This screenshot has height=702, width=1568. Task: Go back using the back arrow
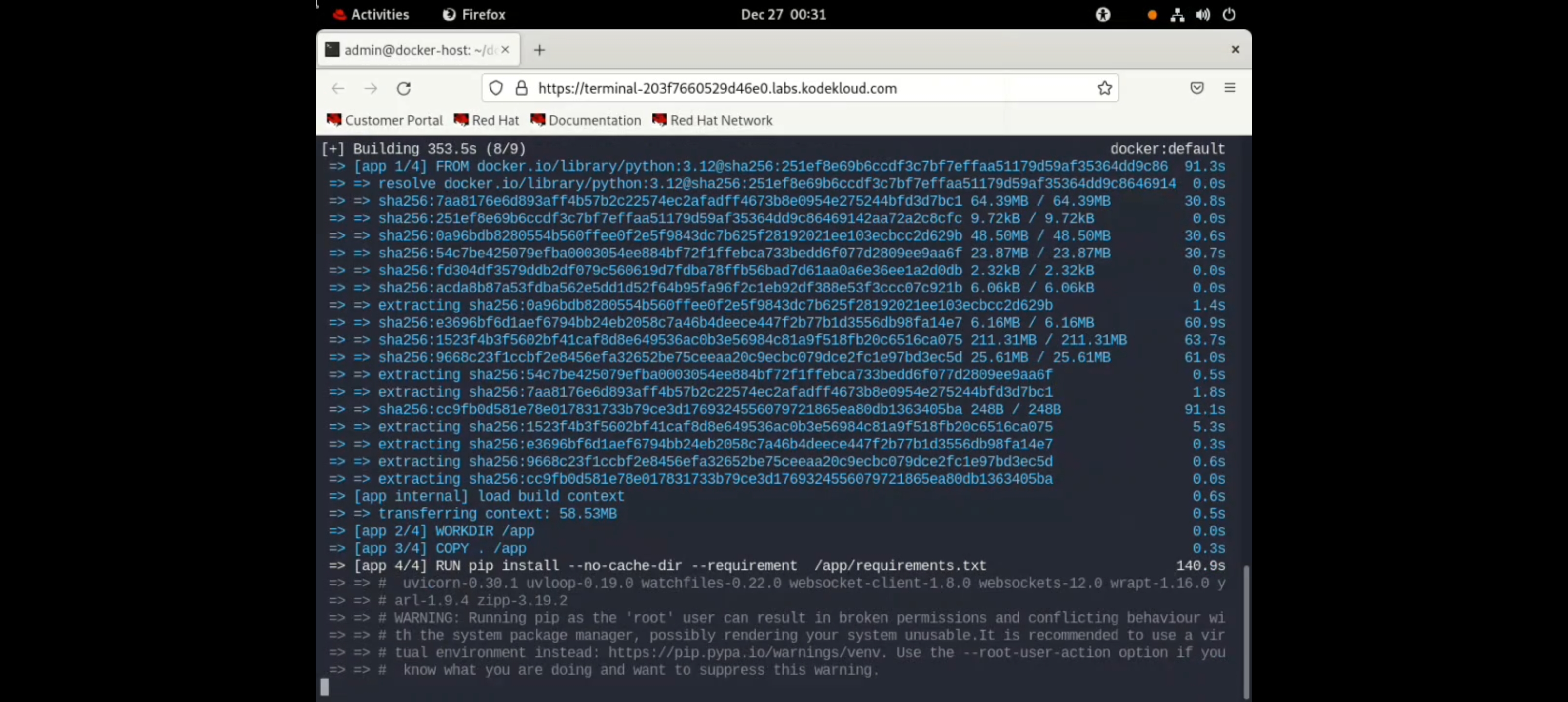tap(338, 88)
